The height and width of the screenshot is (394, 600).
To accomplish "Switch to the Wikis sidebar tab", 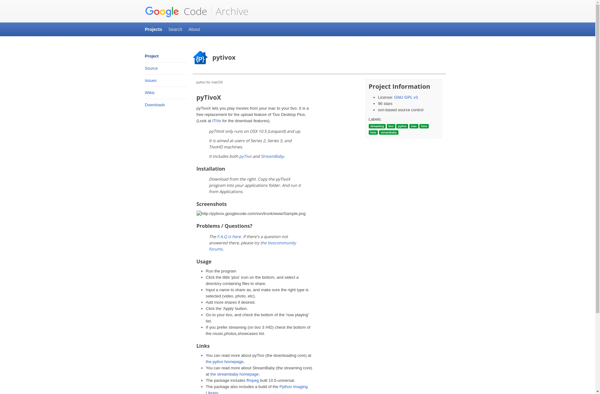I will (150, 93).
